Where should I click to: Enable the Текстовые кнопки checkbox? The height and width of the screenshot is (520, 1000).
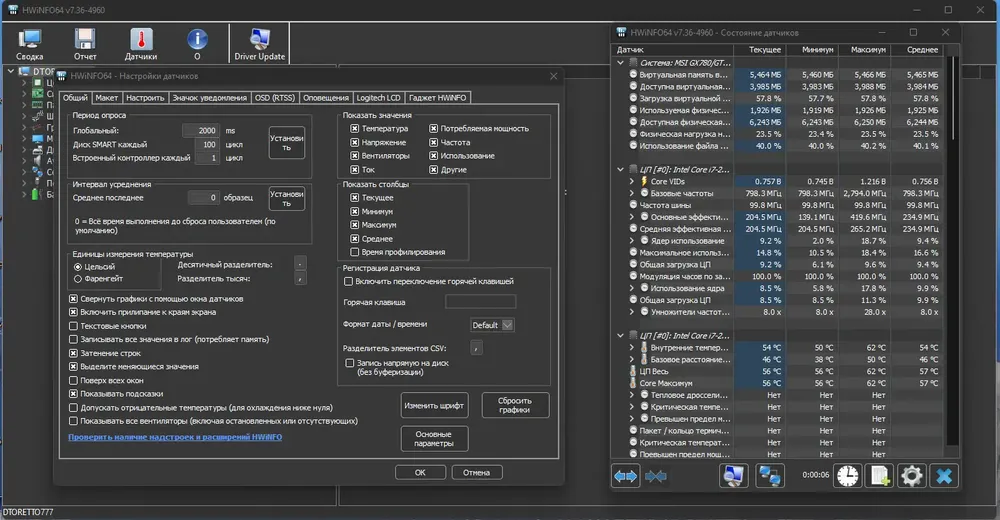click(x=73, y=326)
